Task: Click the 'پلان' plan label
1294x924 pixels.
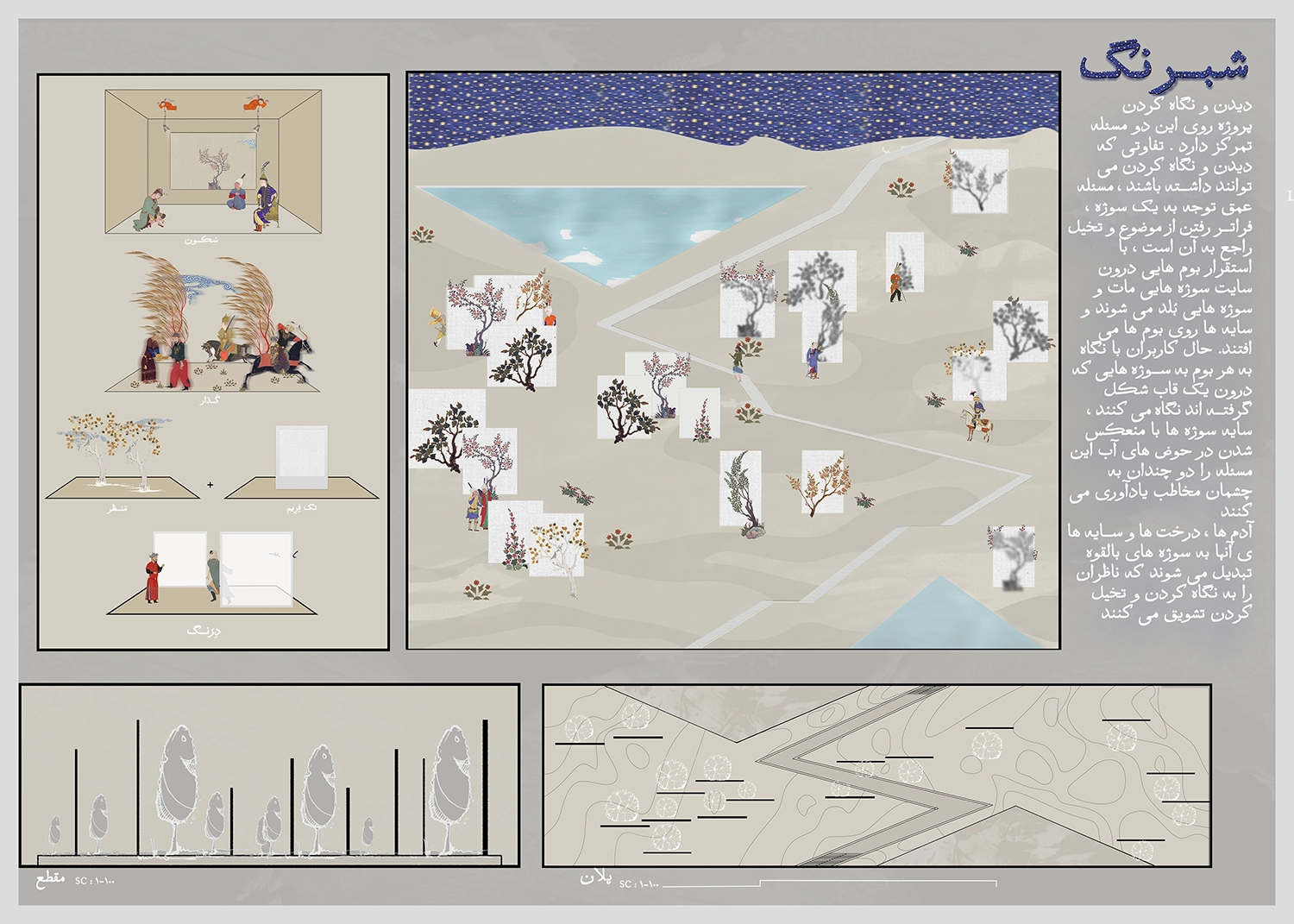Action: (x=596, y=877)
